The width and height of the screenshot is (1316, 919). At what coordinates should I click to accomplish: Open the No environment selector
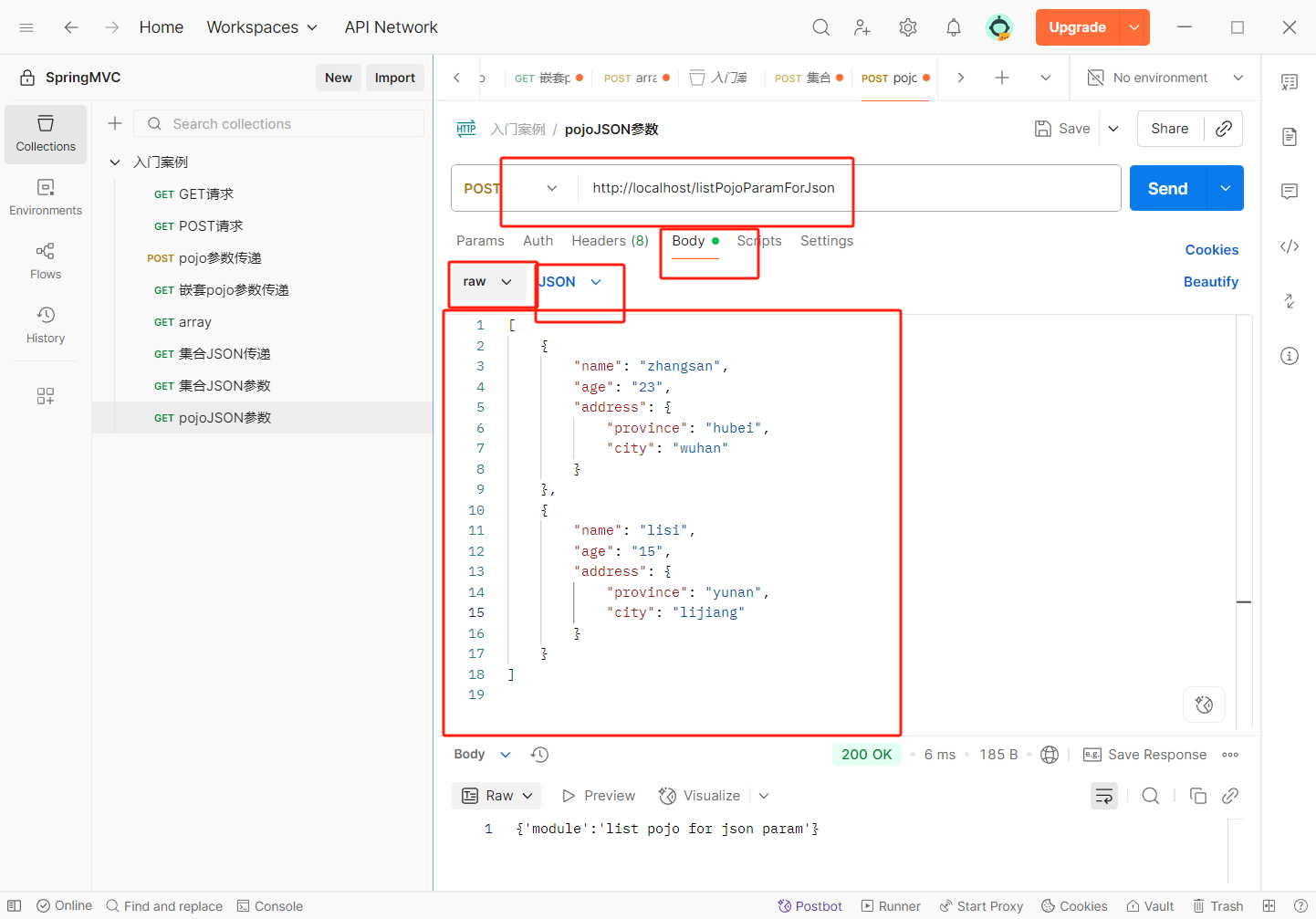pos(1165,78)
